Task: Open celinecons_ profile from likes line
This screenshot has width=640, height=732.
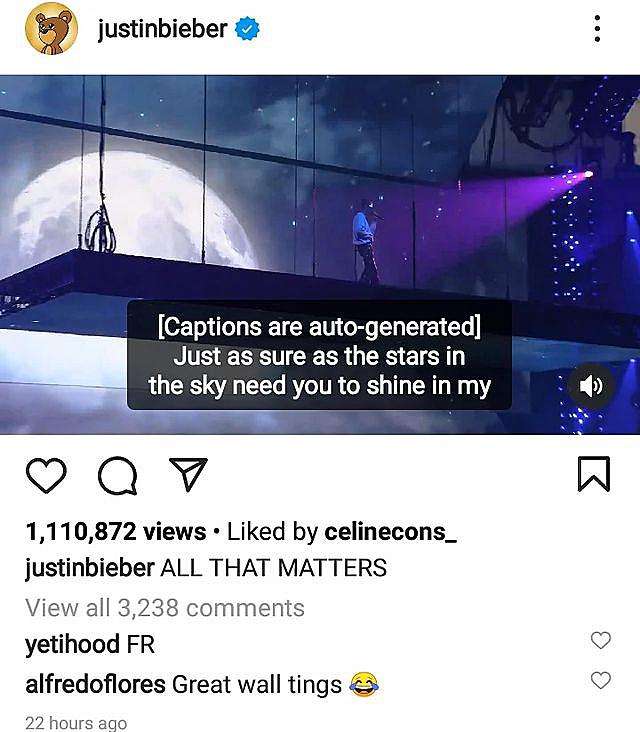Action: 390,532
